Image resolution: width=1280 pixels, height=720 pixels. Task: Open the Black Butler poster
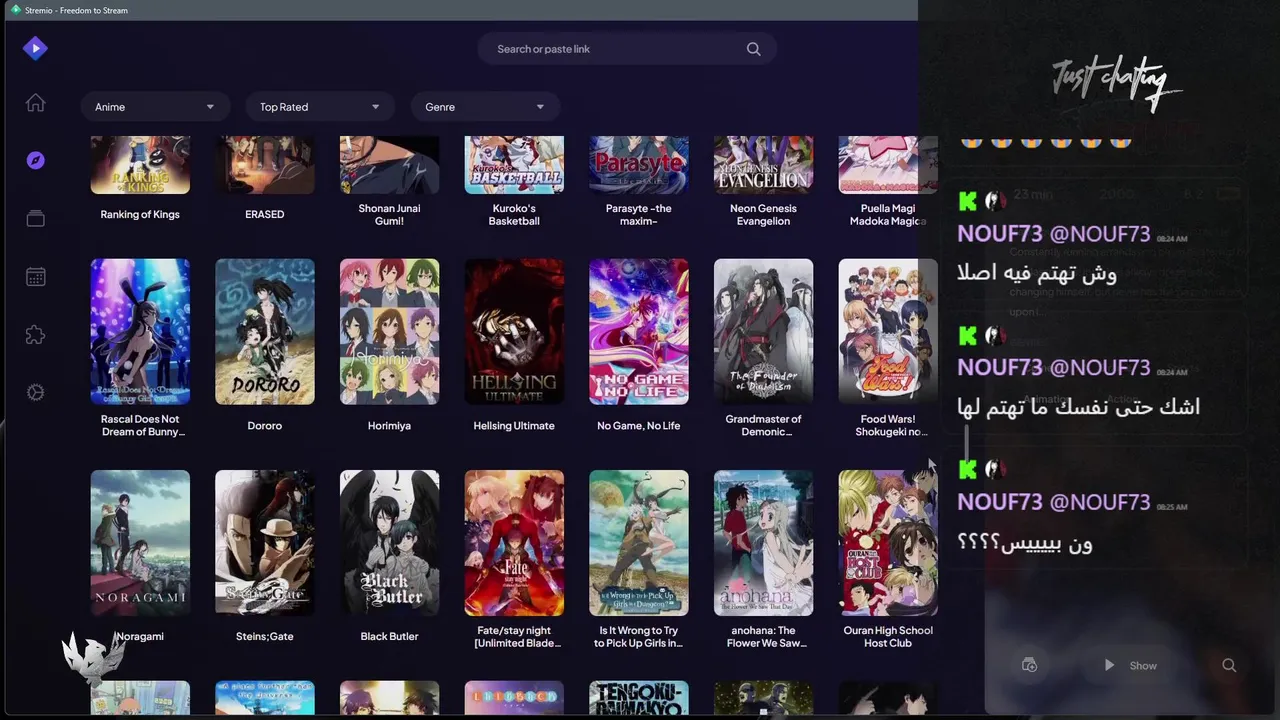coord(389,543)
